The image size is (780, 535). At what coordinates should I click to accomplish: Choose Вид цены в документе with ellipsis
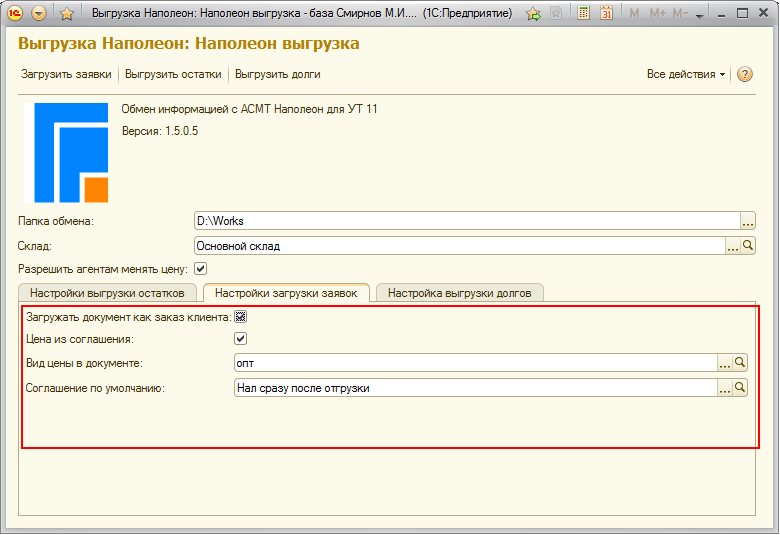tap(725, 363)
